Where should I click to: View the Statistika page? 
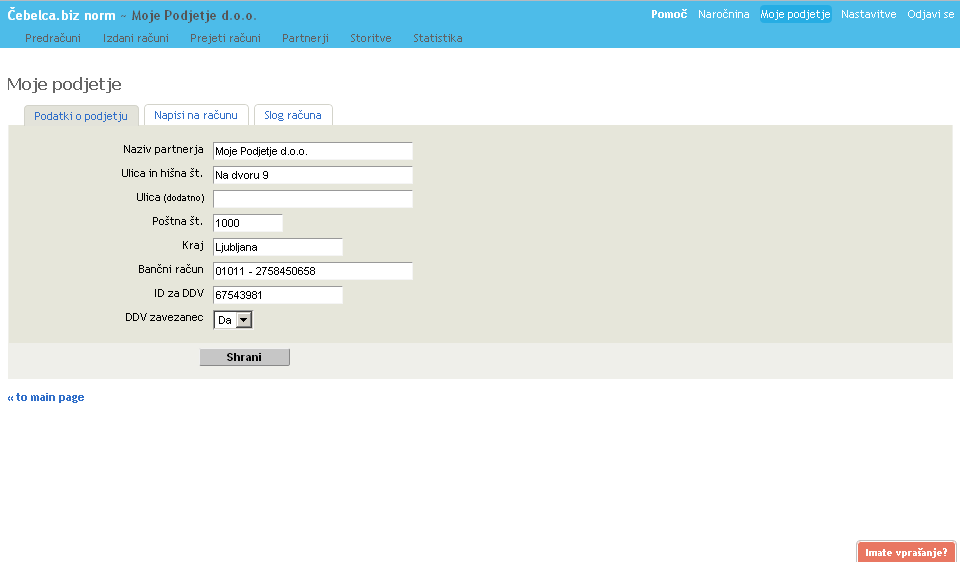[437, 38]
